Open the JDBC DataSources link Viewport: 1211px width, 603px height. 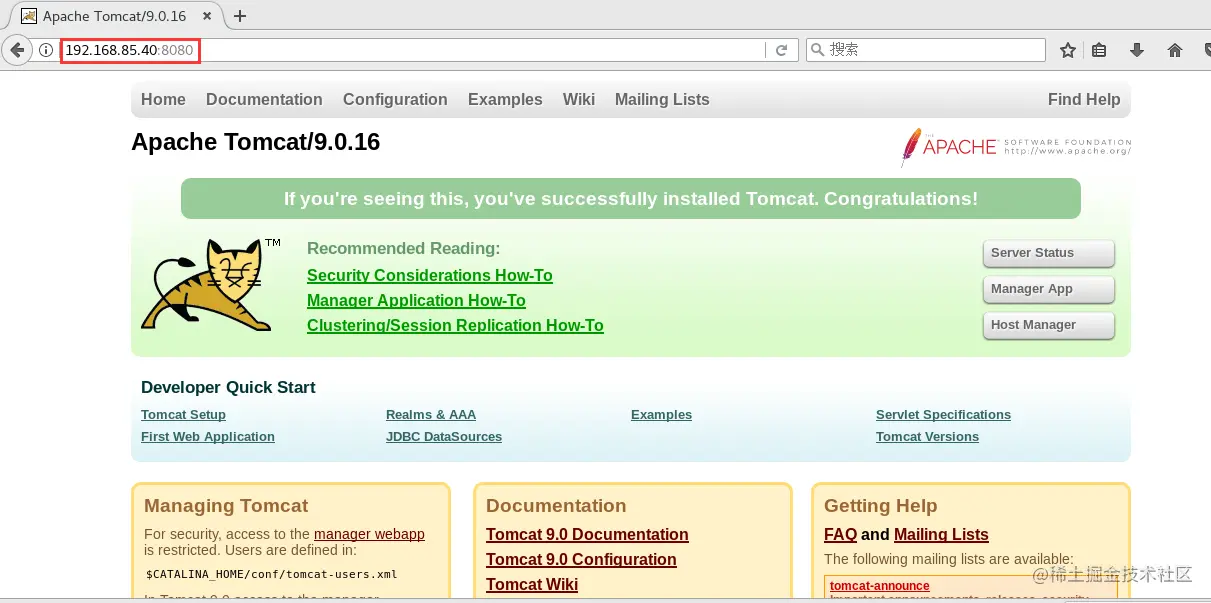click(444, 436)
